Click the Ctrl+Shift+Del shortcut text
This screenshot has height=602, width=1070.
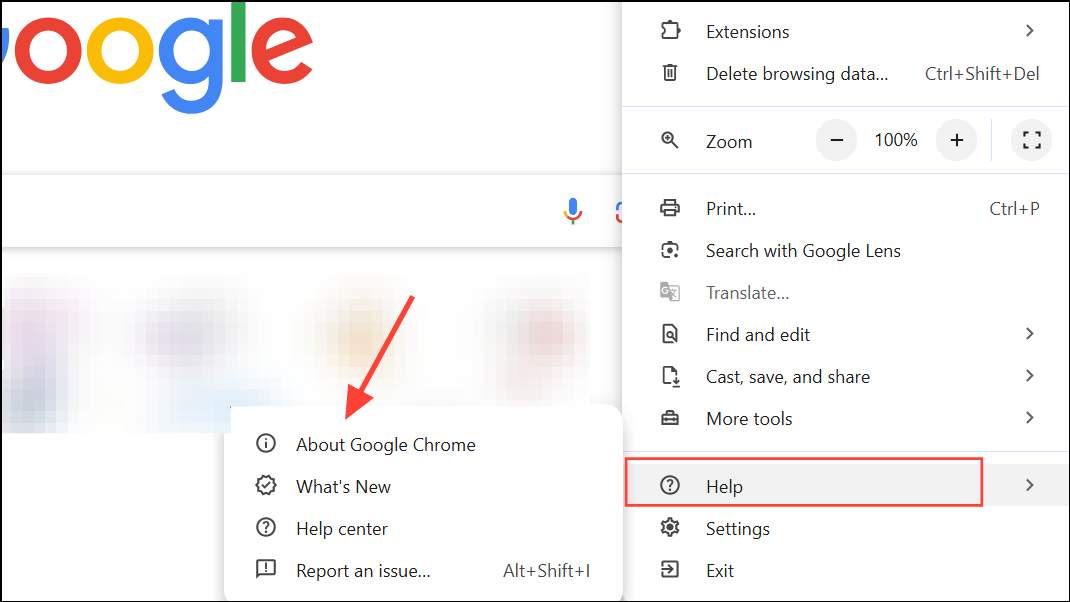[982, 73]
